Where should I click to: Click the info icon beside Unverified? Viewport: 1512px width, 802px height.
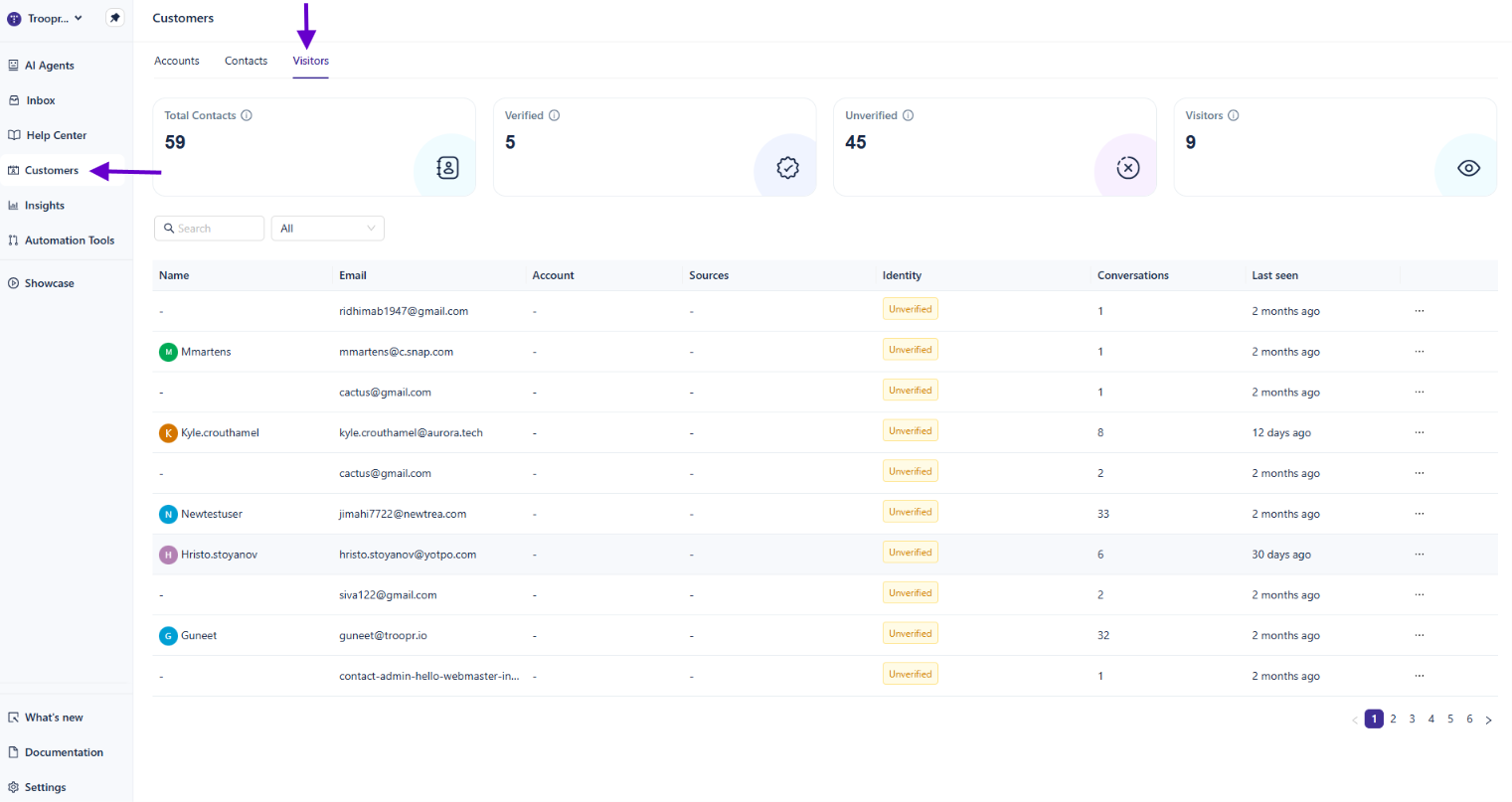(x=909, y=115)
